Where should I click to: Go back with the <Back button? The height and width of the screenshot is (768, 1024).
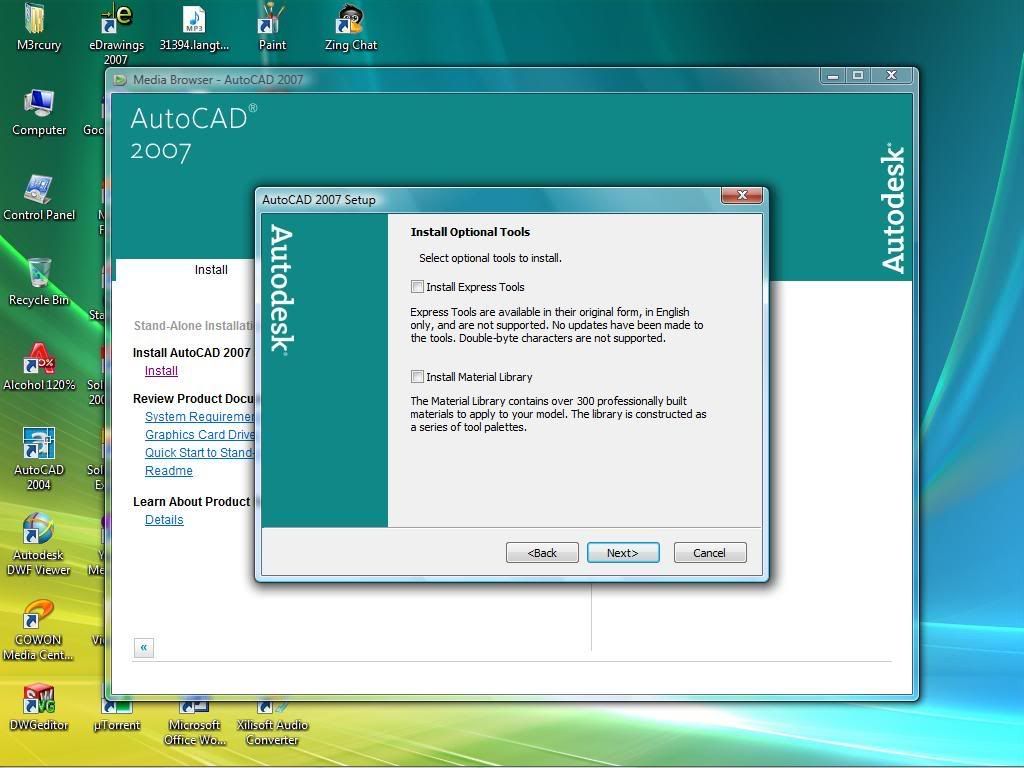point(542,553)
